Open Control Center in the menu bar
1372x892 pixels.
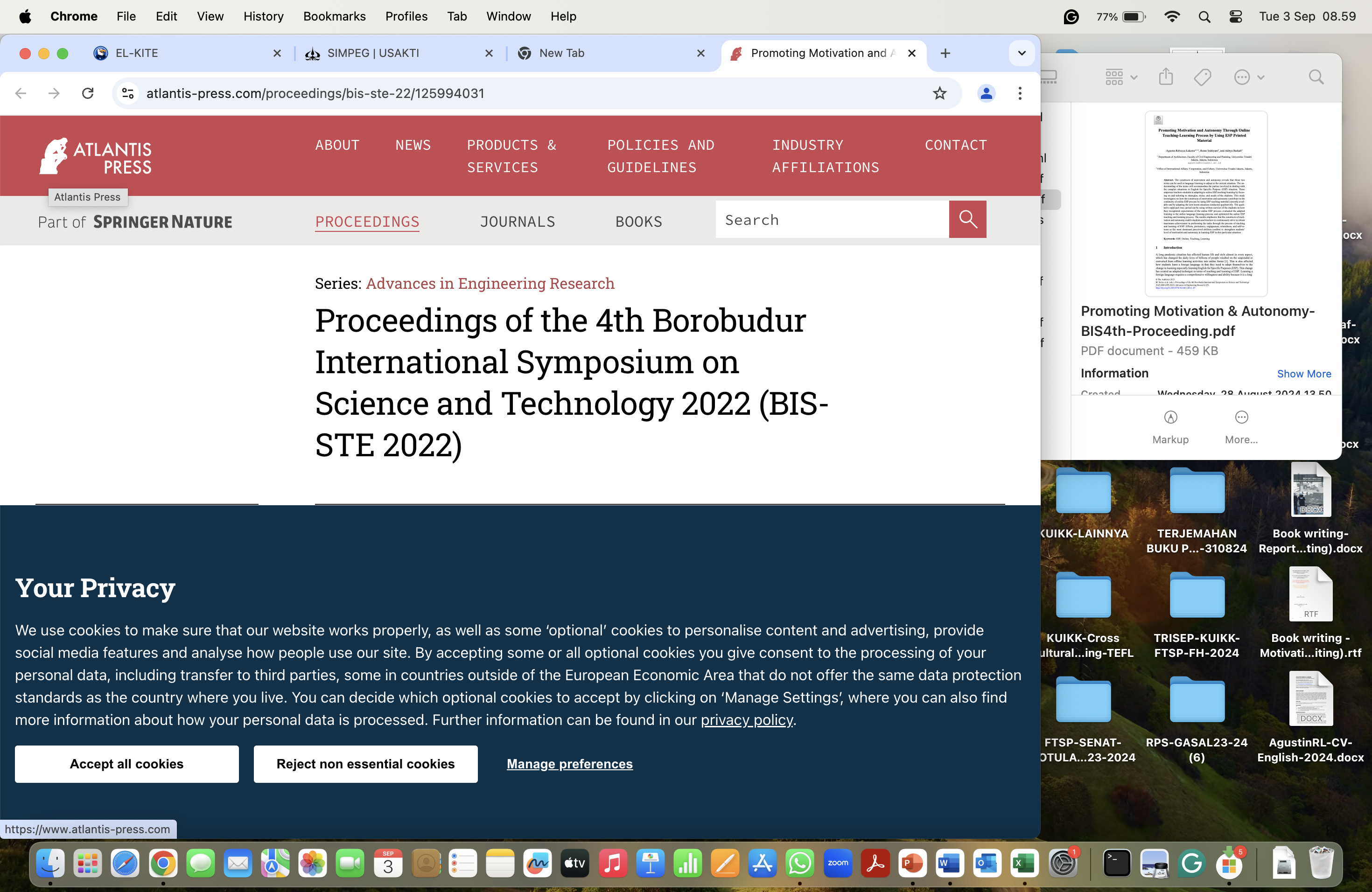(1235, 17)
